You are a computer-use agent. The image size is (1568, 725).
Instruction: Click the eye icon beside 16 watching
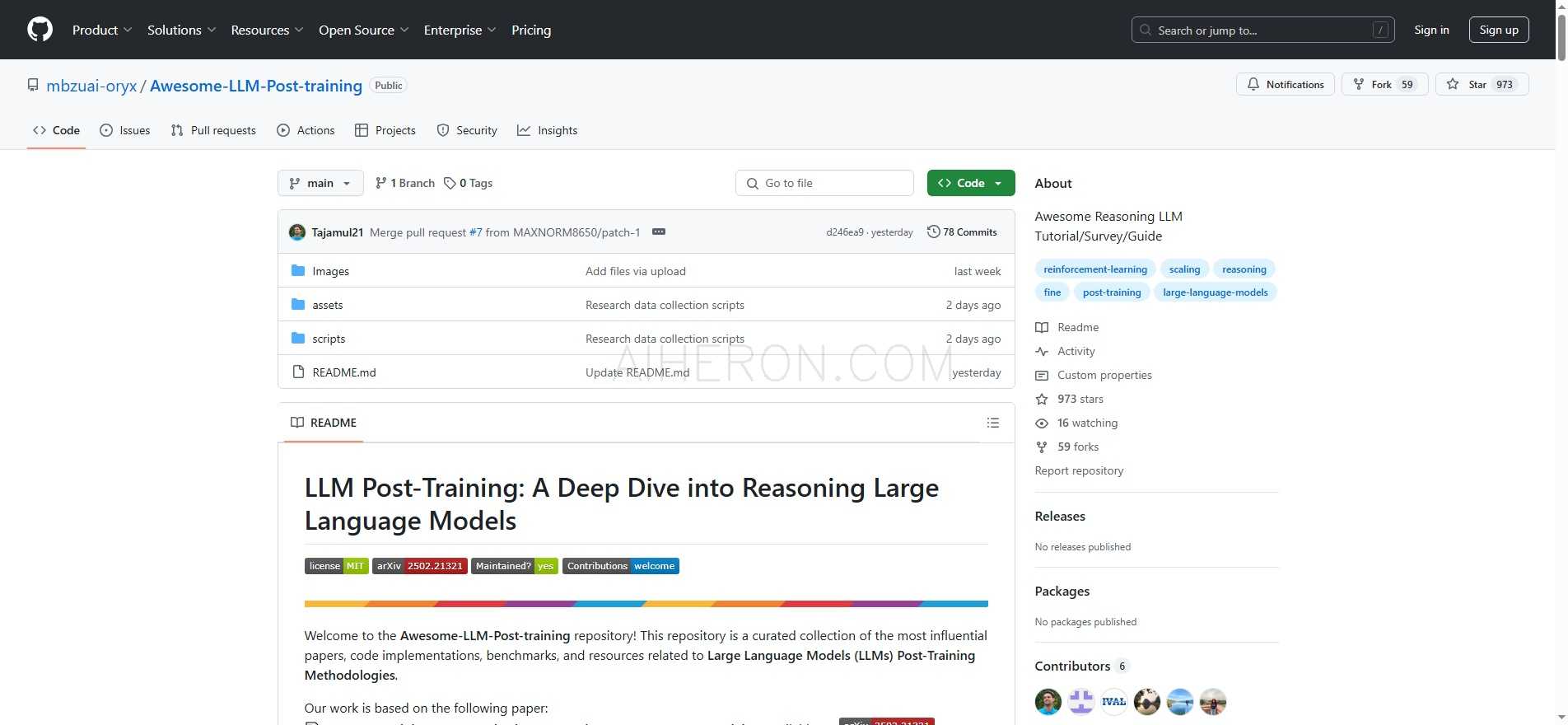(1042, 423)
